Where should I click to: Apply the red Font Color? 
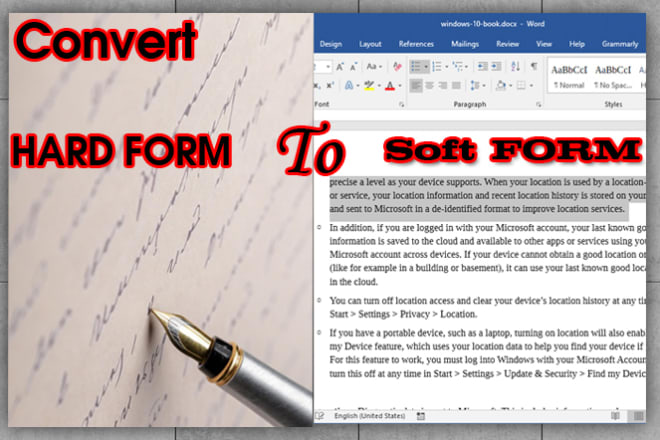click(x=390, y=86)
